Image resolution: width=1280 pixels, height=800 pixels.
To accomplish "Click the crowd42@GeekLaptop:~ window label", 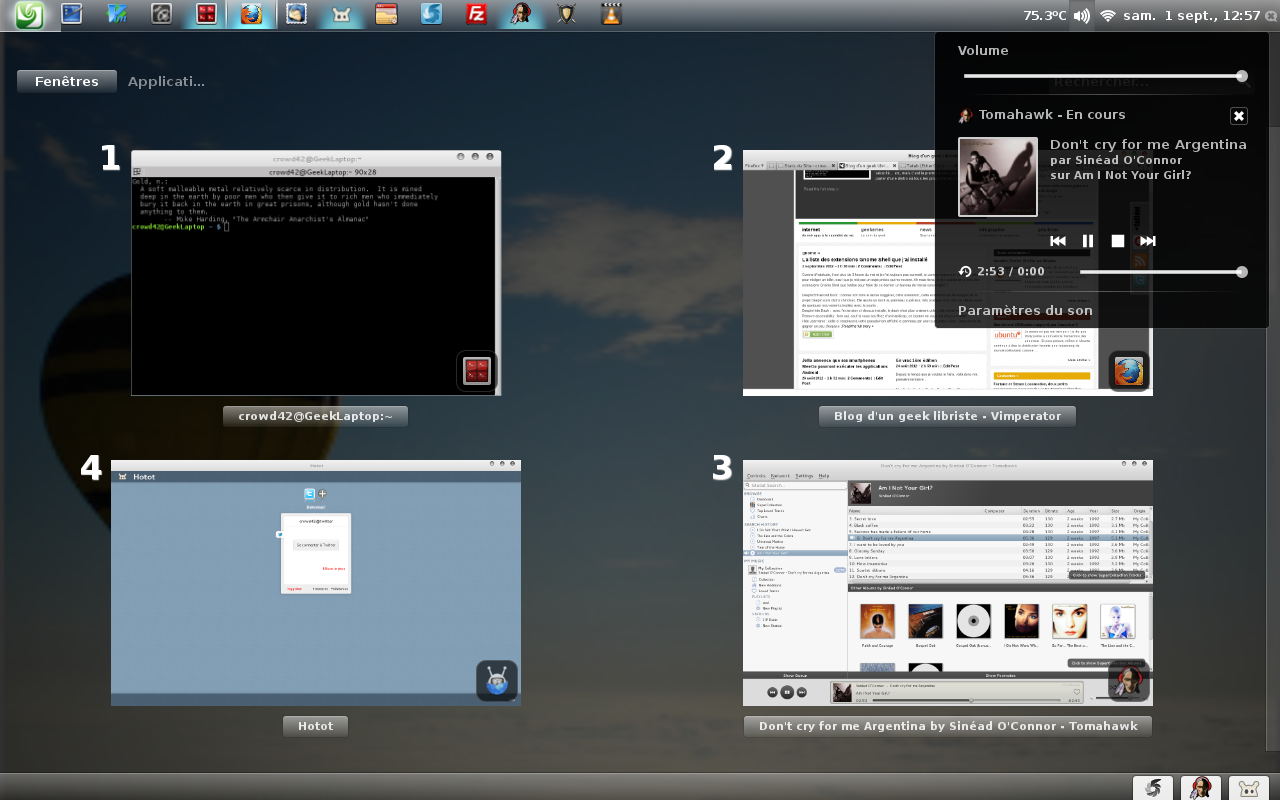I will point(316,416).
